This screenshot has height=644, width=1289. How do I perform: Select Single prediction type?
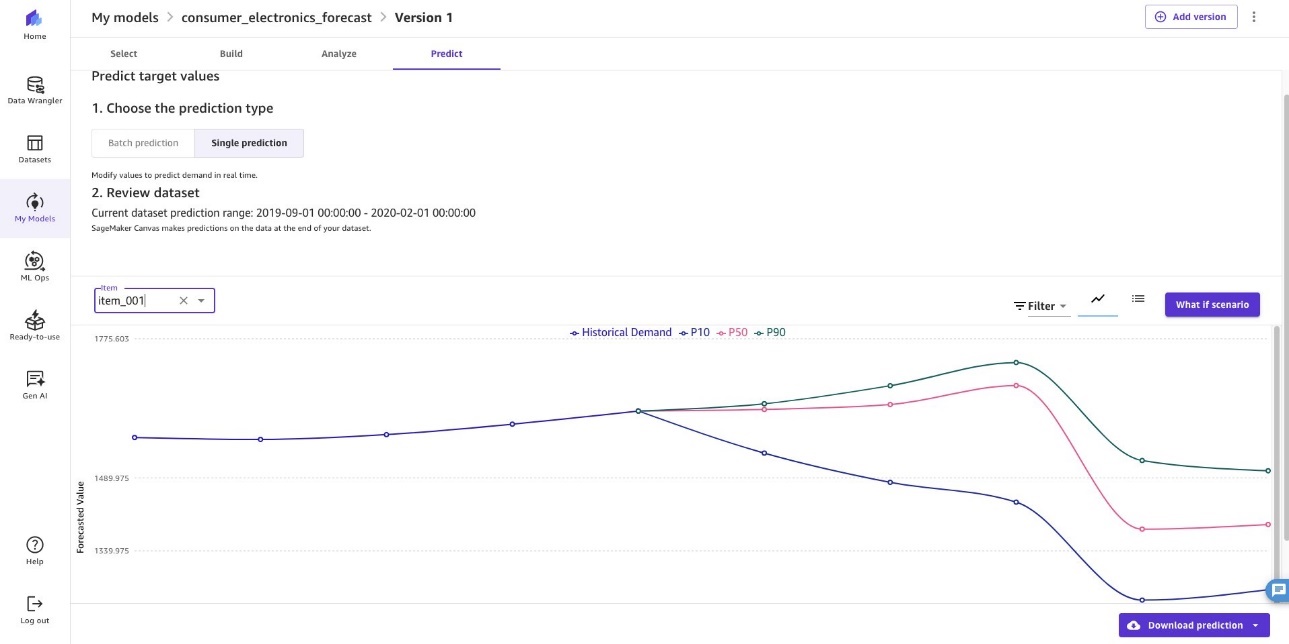249,143
